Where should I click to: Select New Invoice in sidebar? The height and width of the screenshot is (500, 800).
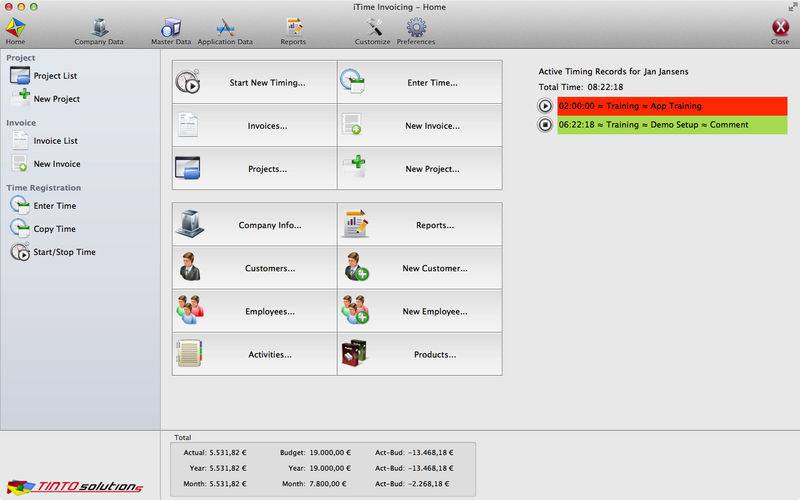45,163
